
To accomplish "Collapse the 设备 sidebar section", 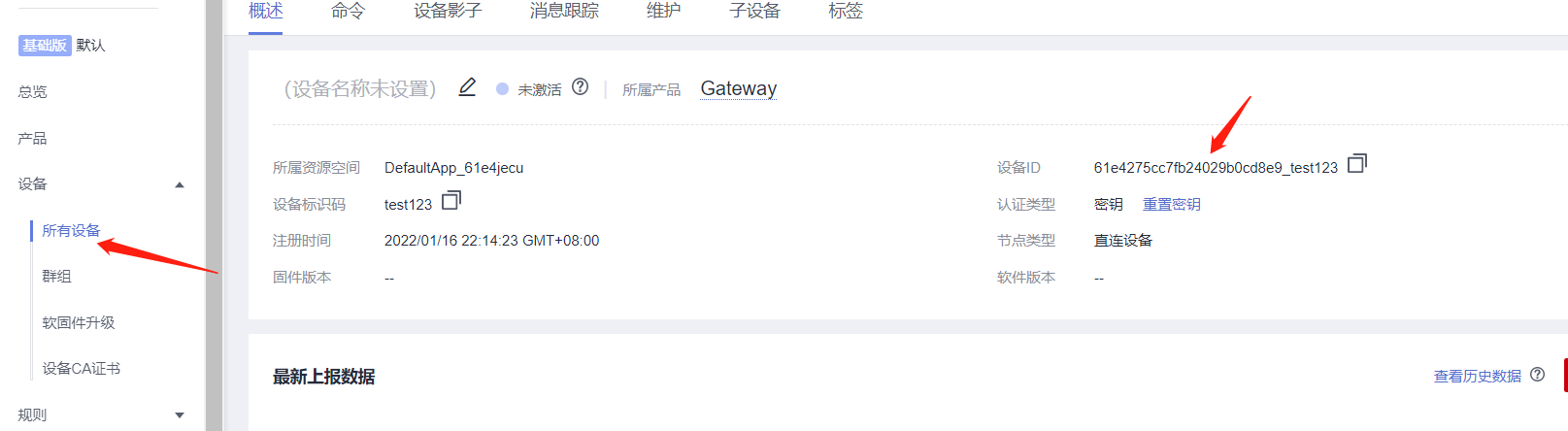I will click(x=180, y=184).
